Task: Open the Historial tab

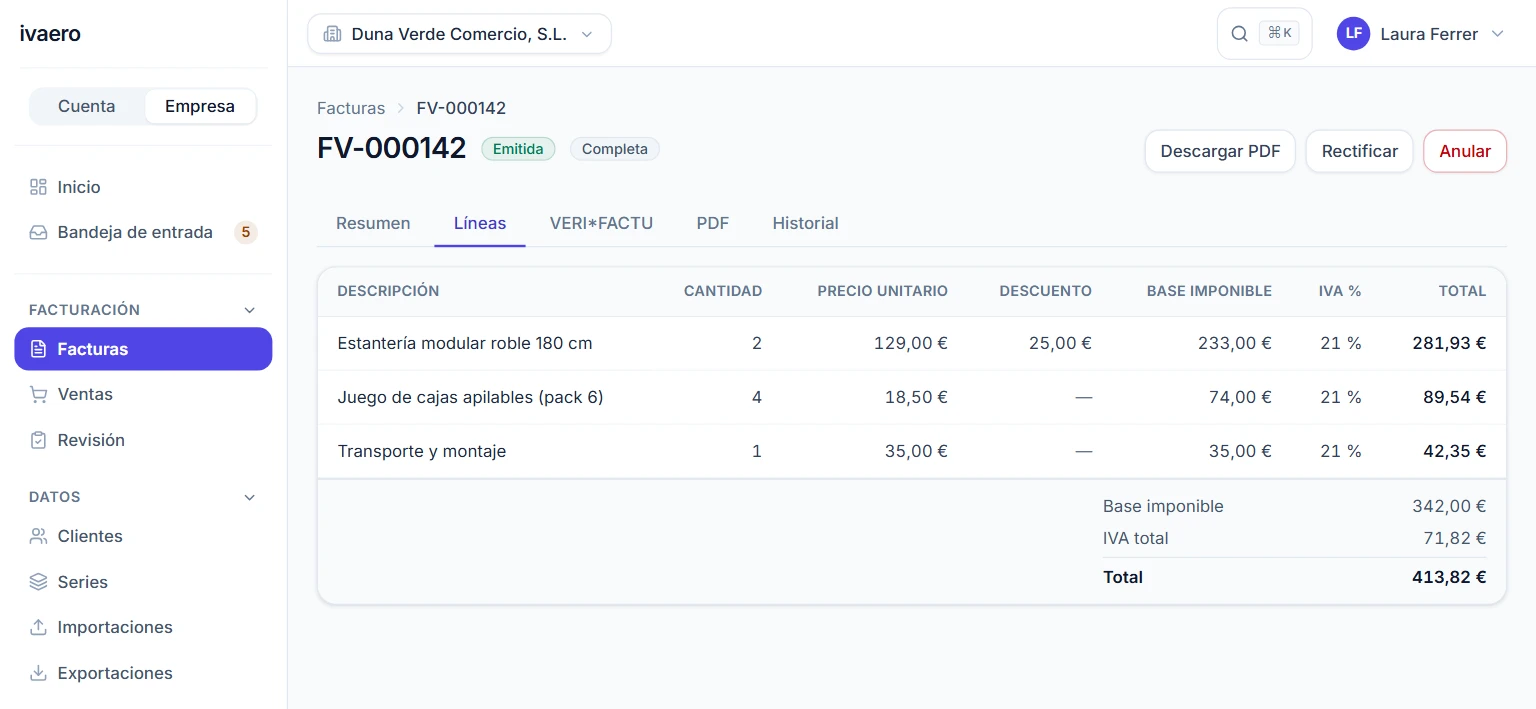Action: [x=805, y=223]
